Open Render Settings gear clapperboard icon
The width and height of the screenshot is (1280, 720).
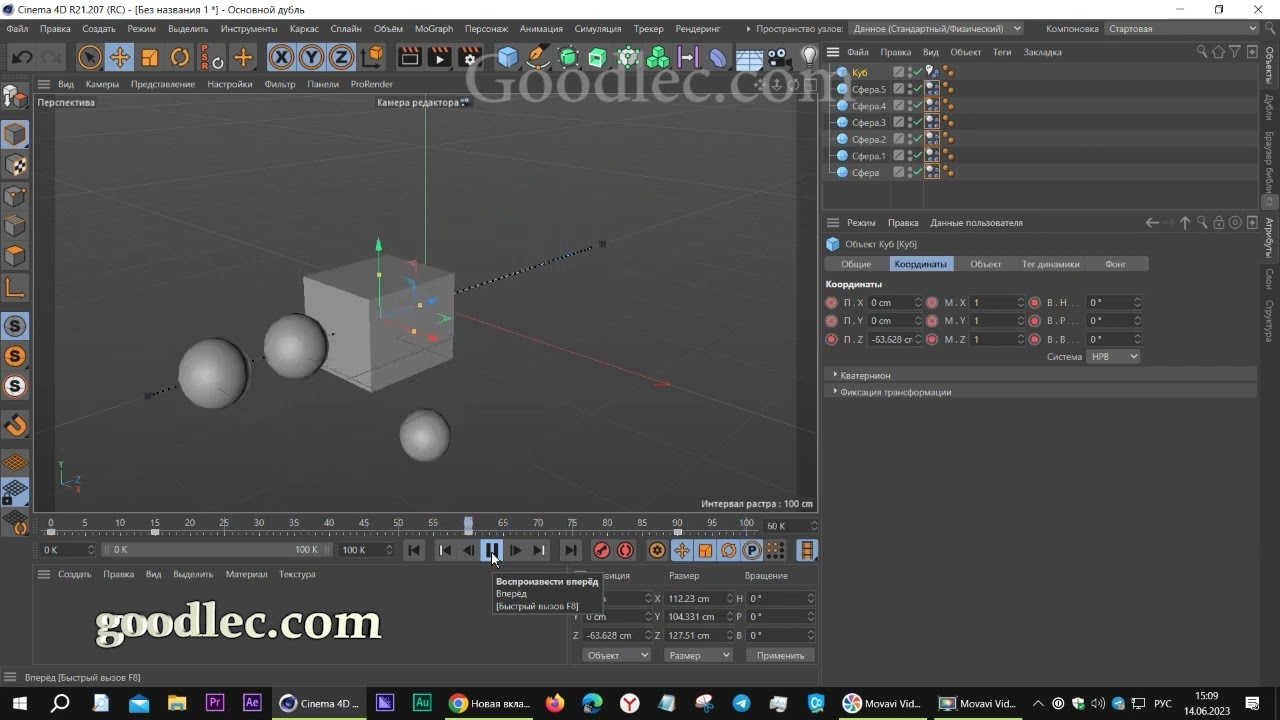pos(470,57)
